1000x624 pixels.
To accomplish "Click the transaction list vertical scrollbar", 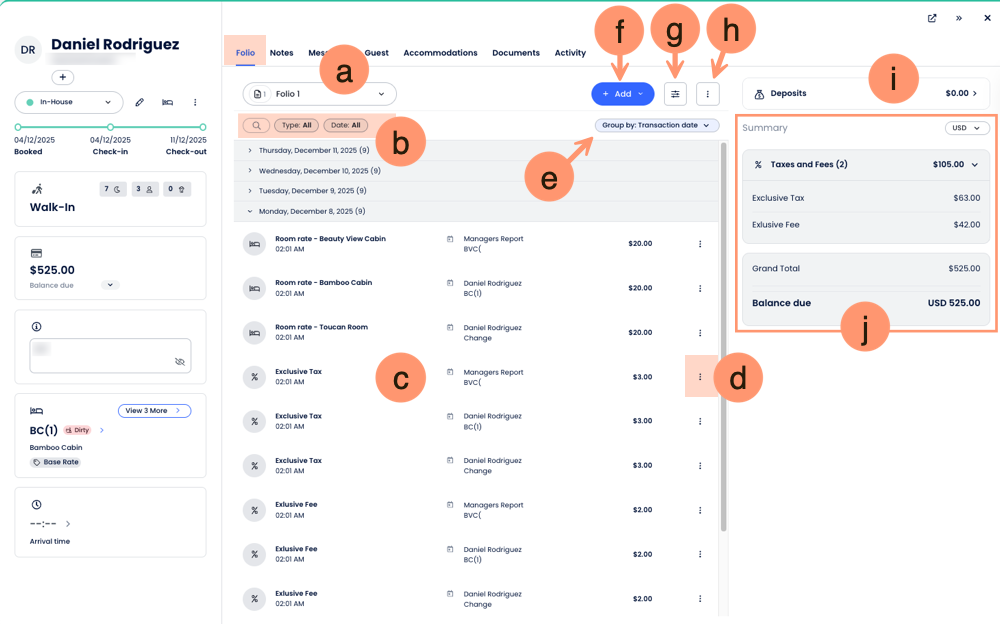I will pyautogui.click(x=724, y=330).
